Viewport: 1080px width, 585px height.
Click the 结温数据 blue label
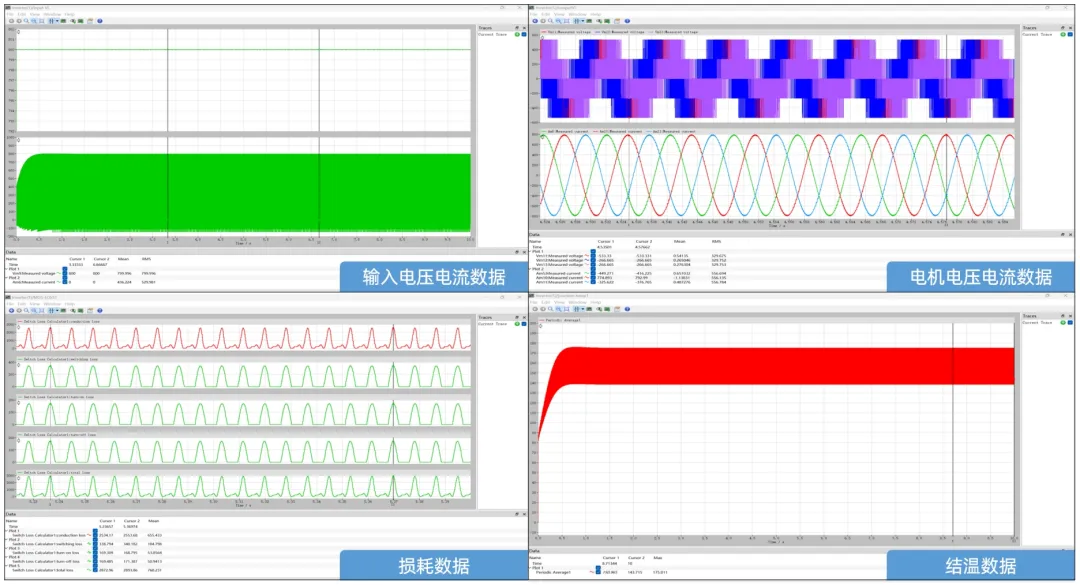980,566
